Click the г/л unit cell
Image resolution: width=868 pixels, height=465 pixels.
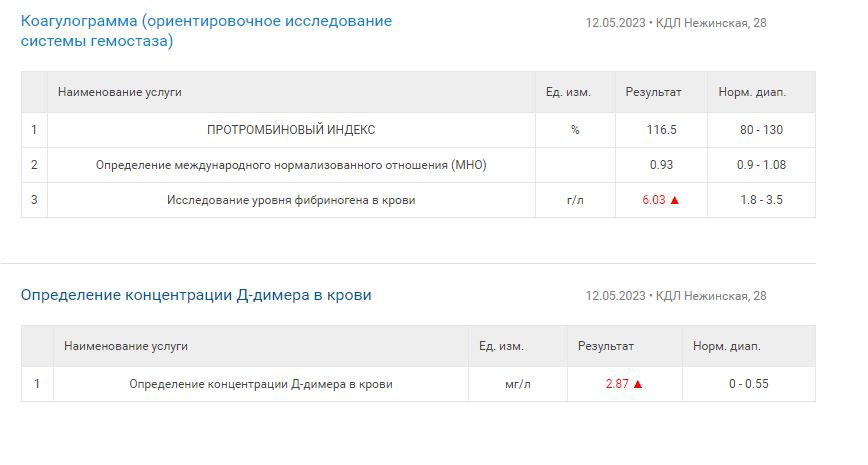[x=575, y=200]
